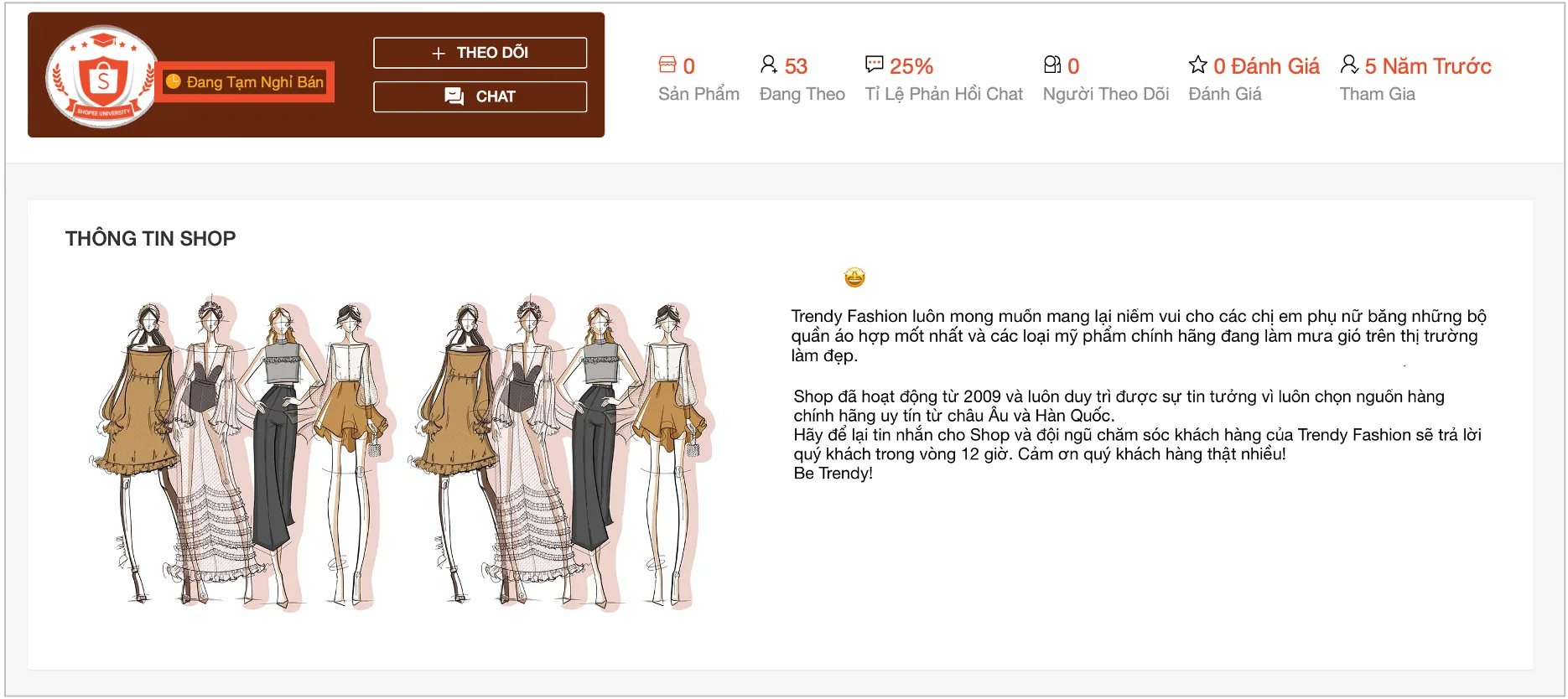Click the smiling emoji above the description
Image resolution: width=1568 pixels, height=699 pixels.
(854, 277)
